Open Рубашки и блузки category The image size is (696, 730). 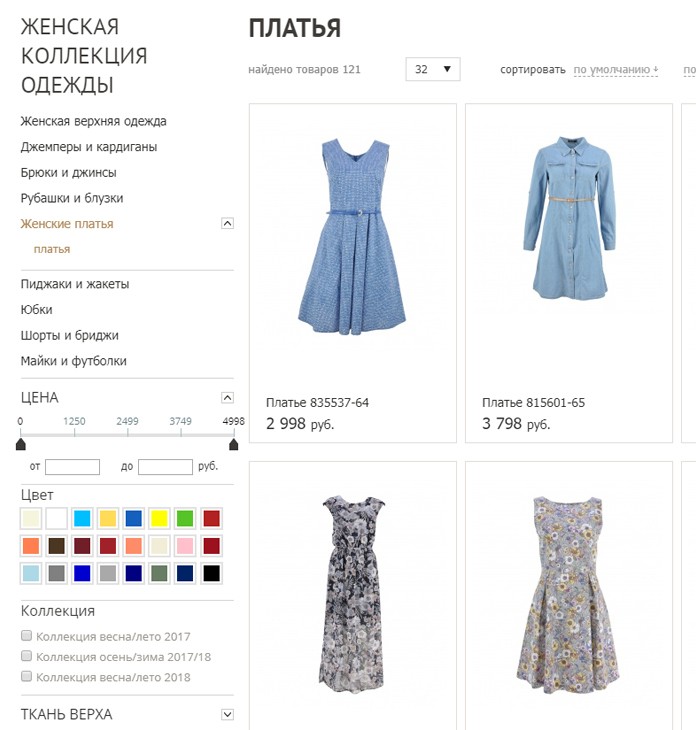point(72,198)
